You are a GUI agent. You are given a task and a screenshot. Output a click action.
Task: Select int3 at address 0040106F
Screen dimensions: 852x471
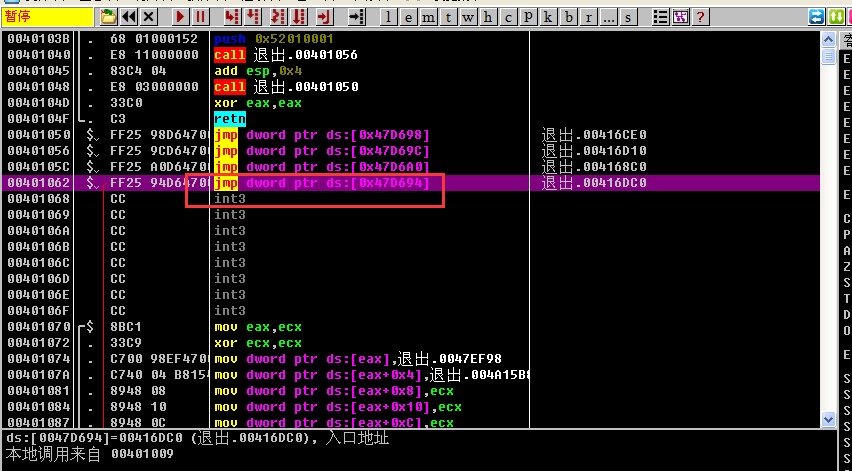pos(230,311)
